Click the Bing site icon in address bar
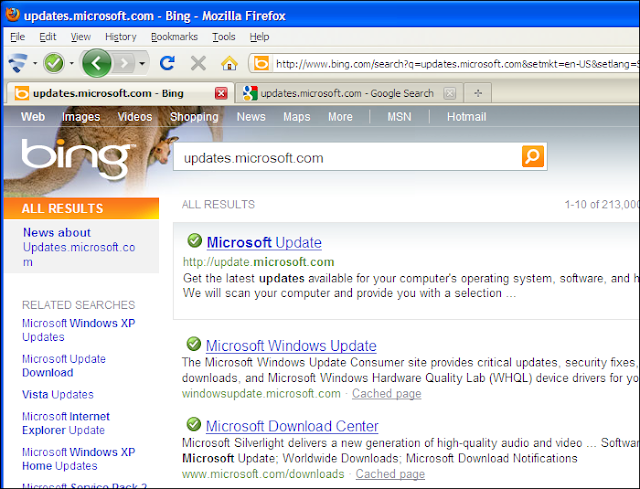This screenshot has width=640, height=489. 261,64
